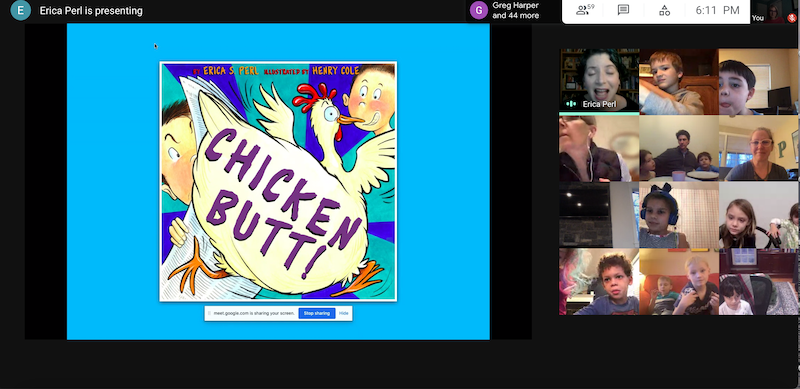Select tile of red-haired boy in gray hoodie
Viewport: 800px width, 389px height.
pyautogui.click(x=679, y=82)
